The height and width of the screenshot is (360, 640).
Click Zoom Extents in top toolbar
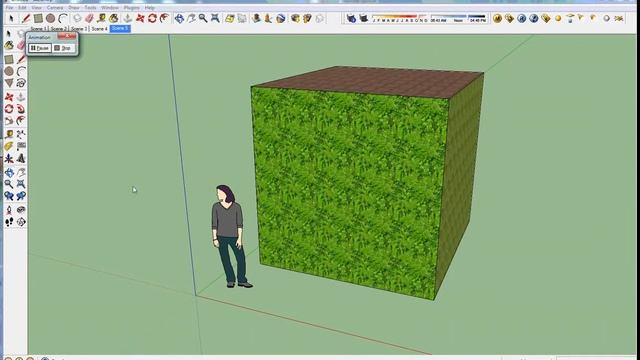click(x=215, y=18)
